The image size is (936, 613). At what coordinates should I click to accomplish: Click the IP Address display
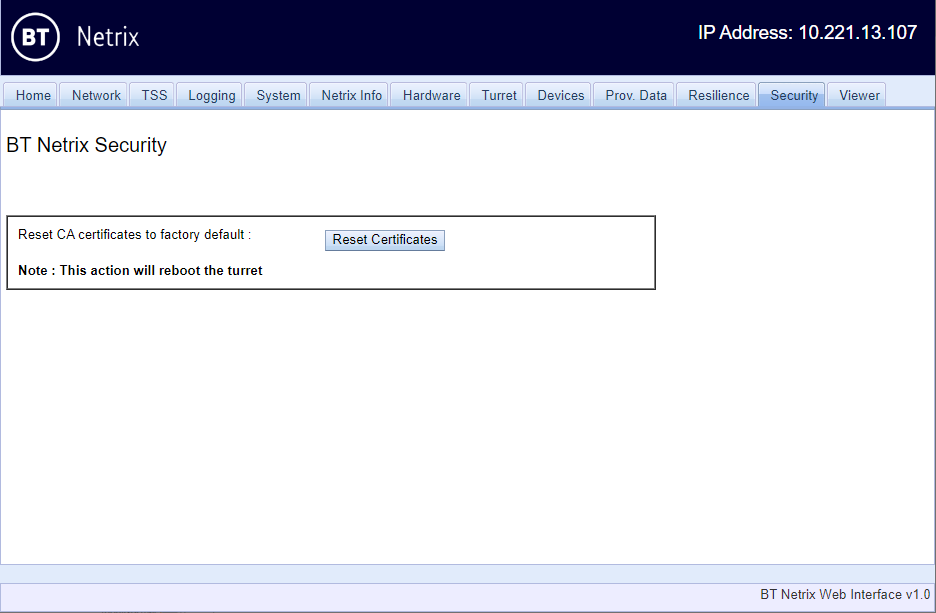point(806,33)
